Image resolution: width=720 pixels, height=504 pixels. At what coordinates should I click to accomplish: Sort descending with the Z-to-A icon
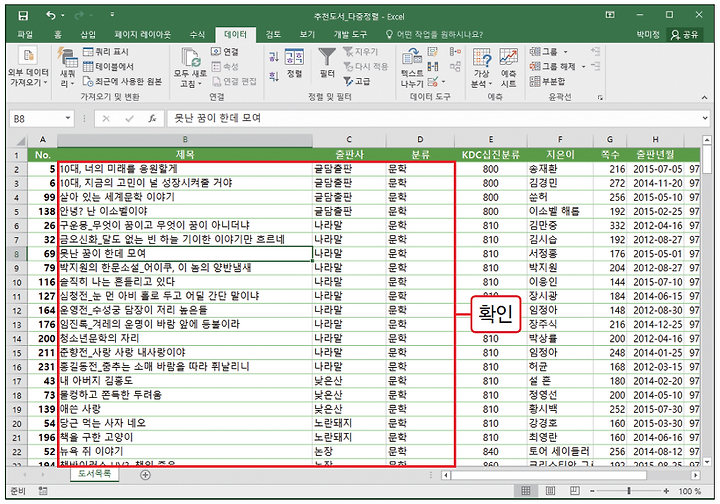click(274, 77)
